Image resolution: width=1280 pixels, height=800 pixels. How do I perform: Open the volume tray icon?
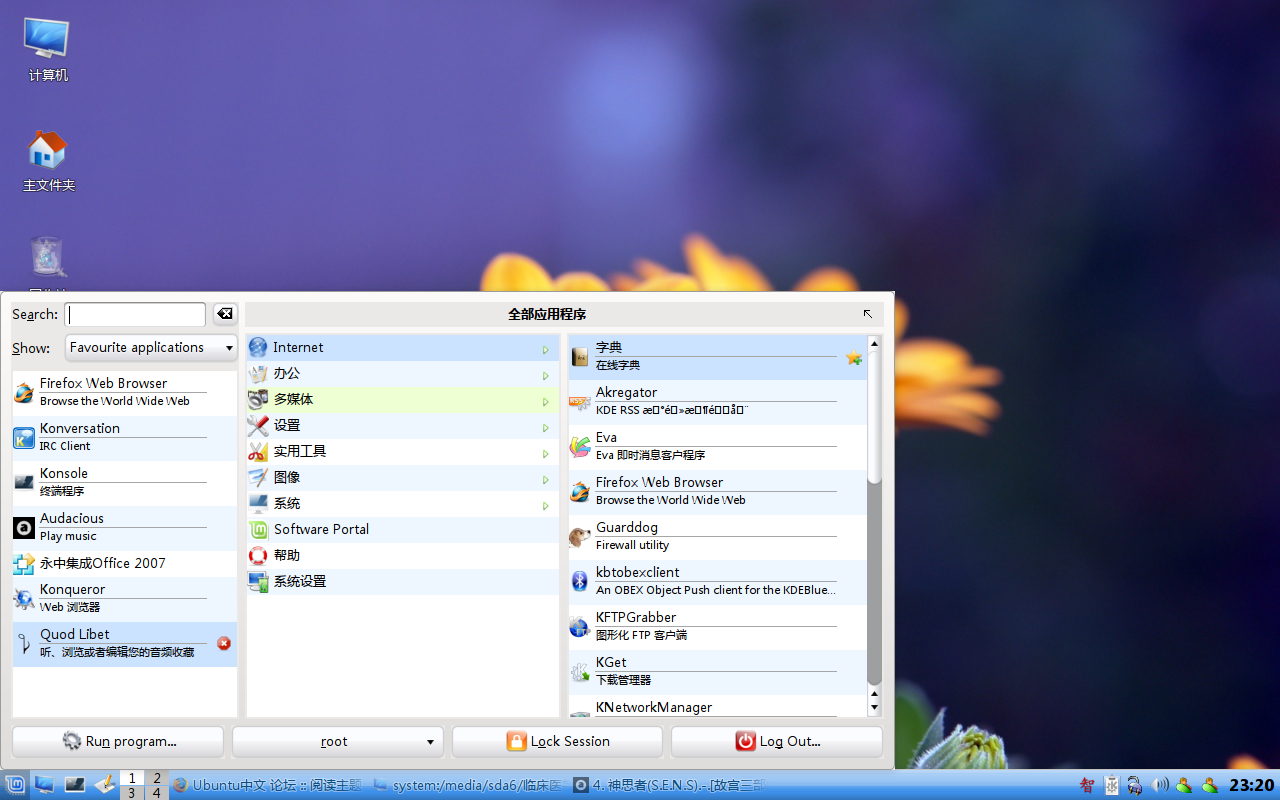pos(1160,785)
